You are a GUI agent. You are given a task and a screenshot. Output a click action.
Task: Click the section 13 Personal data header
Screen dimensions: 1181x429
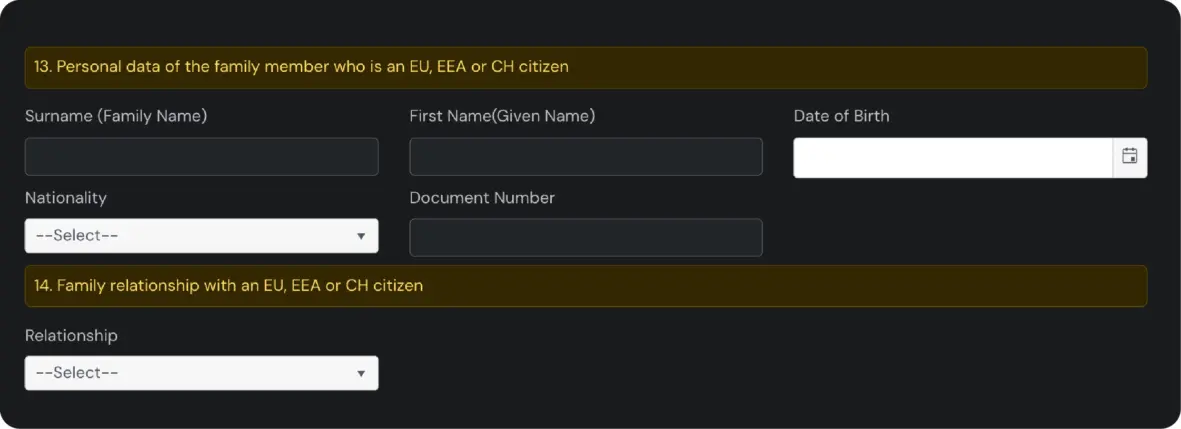tap(586, 67)
